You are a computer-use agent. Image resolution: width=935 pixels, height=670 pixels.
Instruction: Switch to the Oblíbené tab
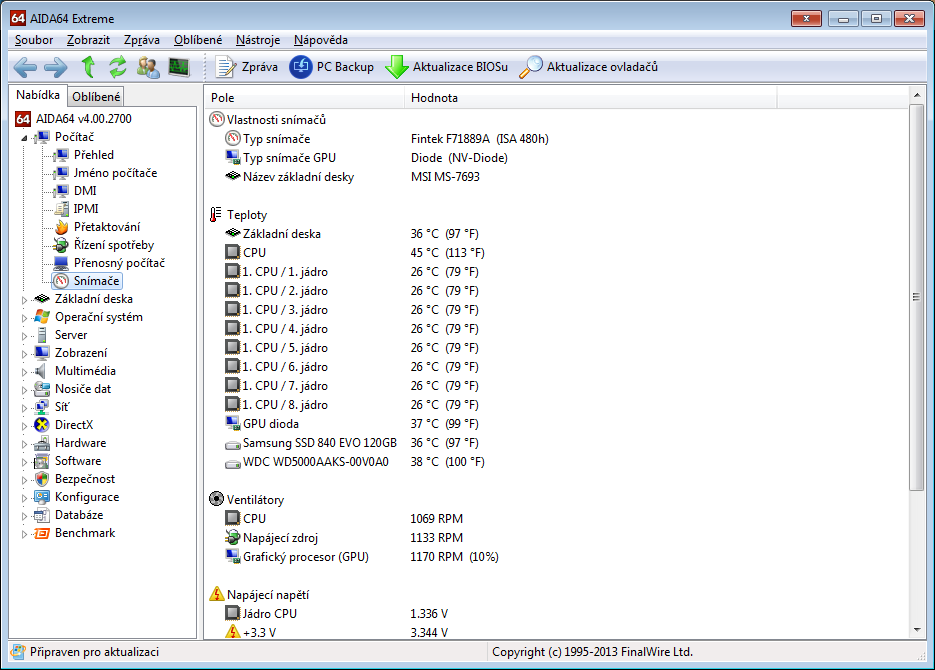96,97
